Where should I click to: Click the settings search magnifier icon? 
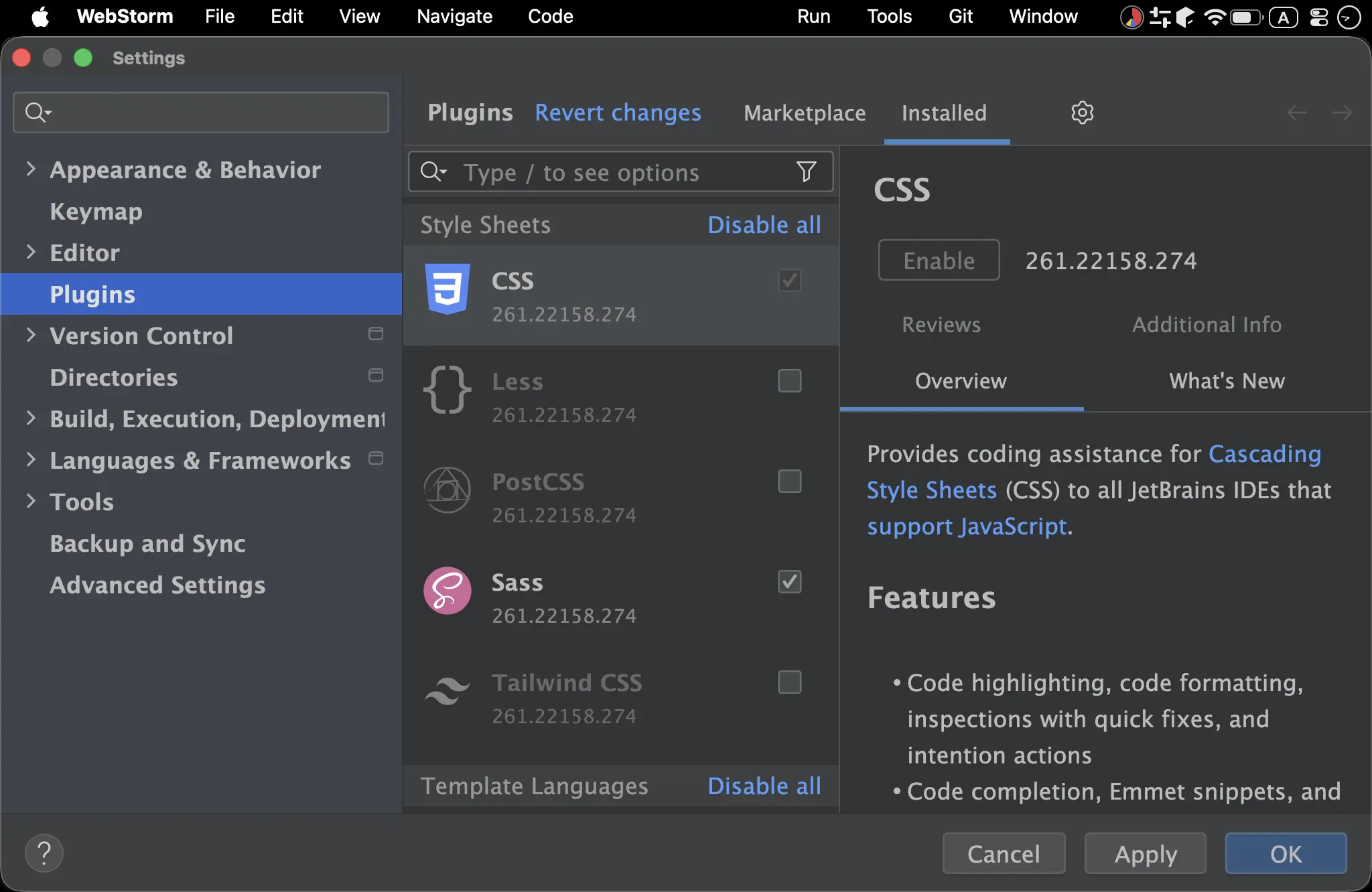[38, 112]
